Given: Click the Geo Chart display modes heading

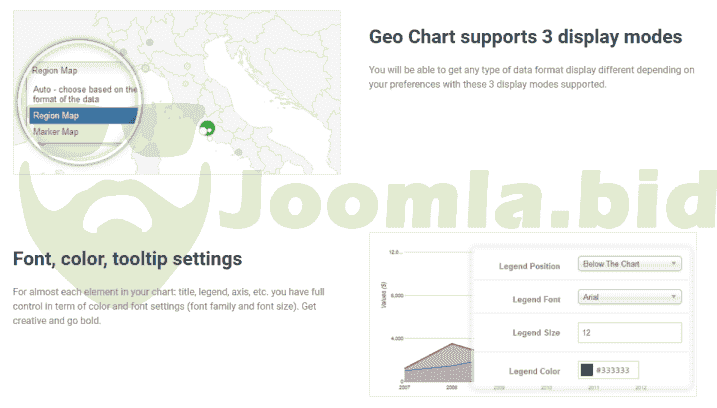Looking at the screenshot, I should coord(525,37).
